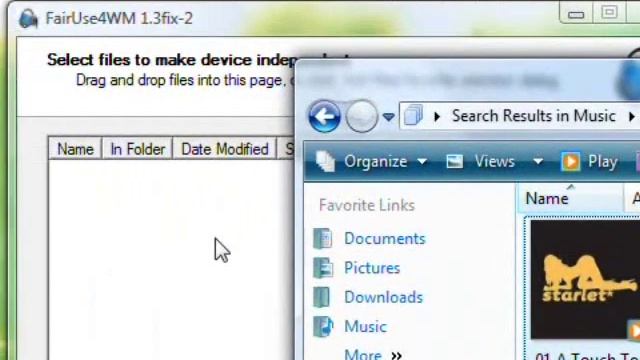Viewport: 640px width, 360px height.
Task: Open the Views dropdown arrow
Action: click(538, 162)
